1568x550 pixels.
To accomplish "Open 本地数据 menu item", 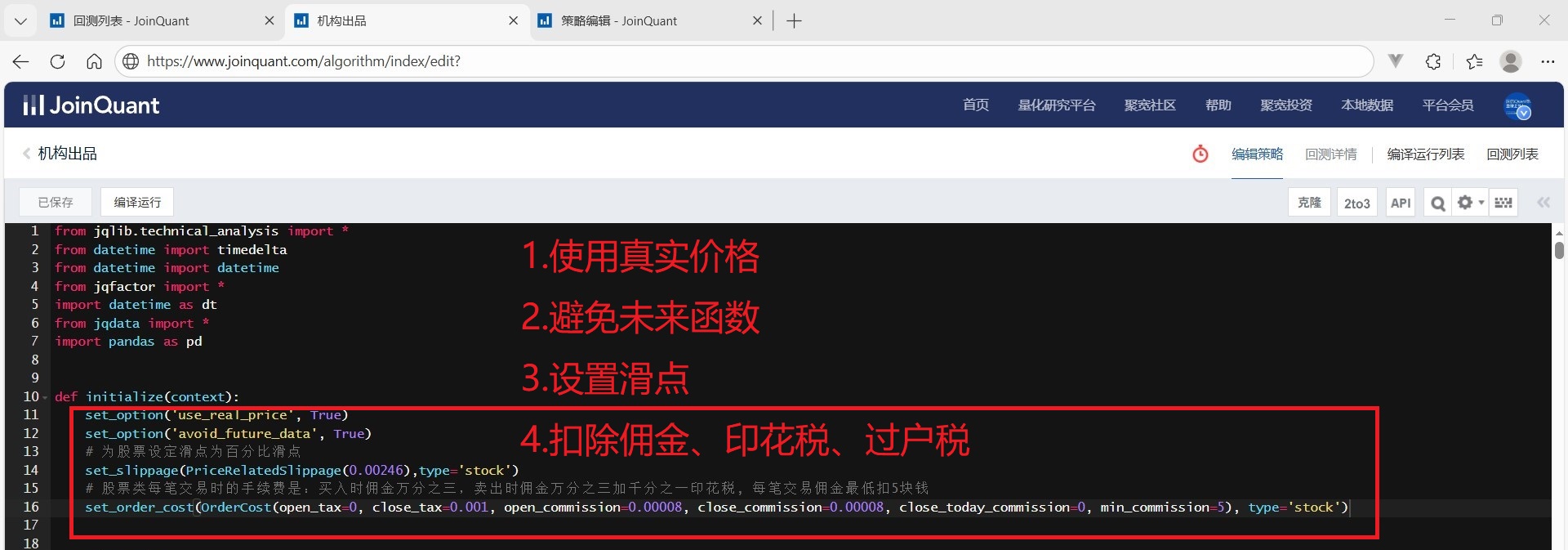I will pyautogui.click(x=1367, y=105).
